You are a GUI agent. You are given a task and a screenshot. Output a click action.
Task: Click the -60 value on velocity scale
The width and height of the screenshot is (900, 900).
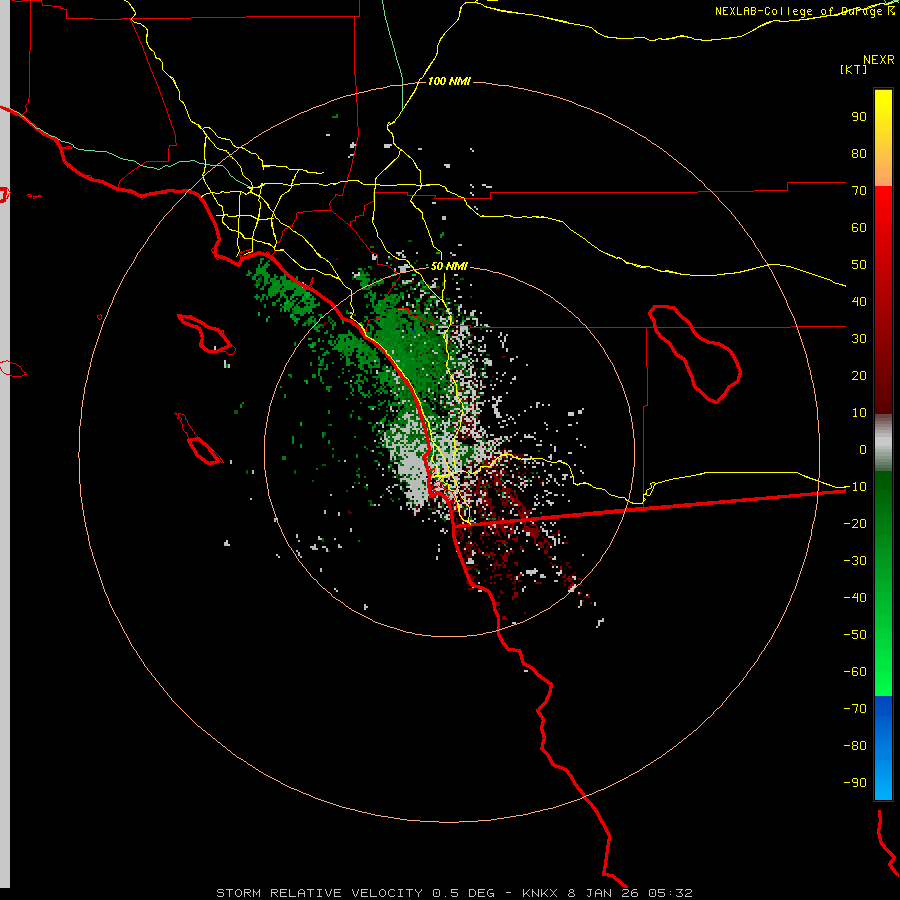click(855, 672)
